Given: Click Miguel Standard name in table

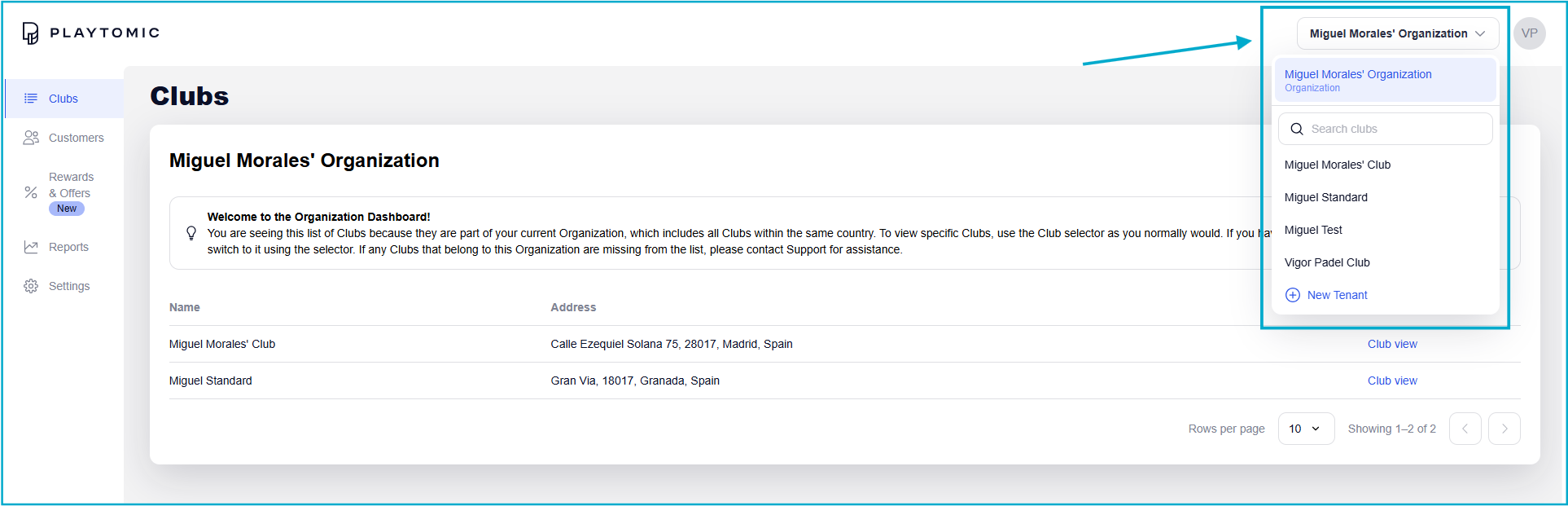Looking at the screenshot, I should 211,381.
